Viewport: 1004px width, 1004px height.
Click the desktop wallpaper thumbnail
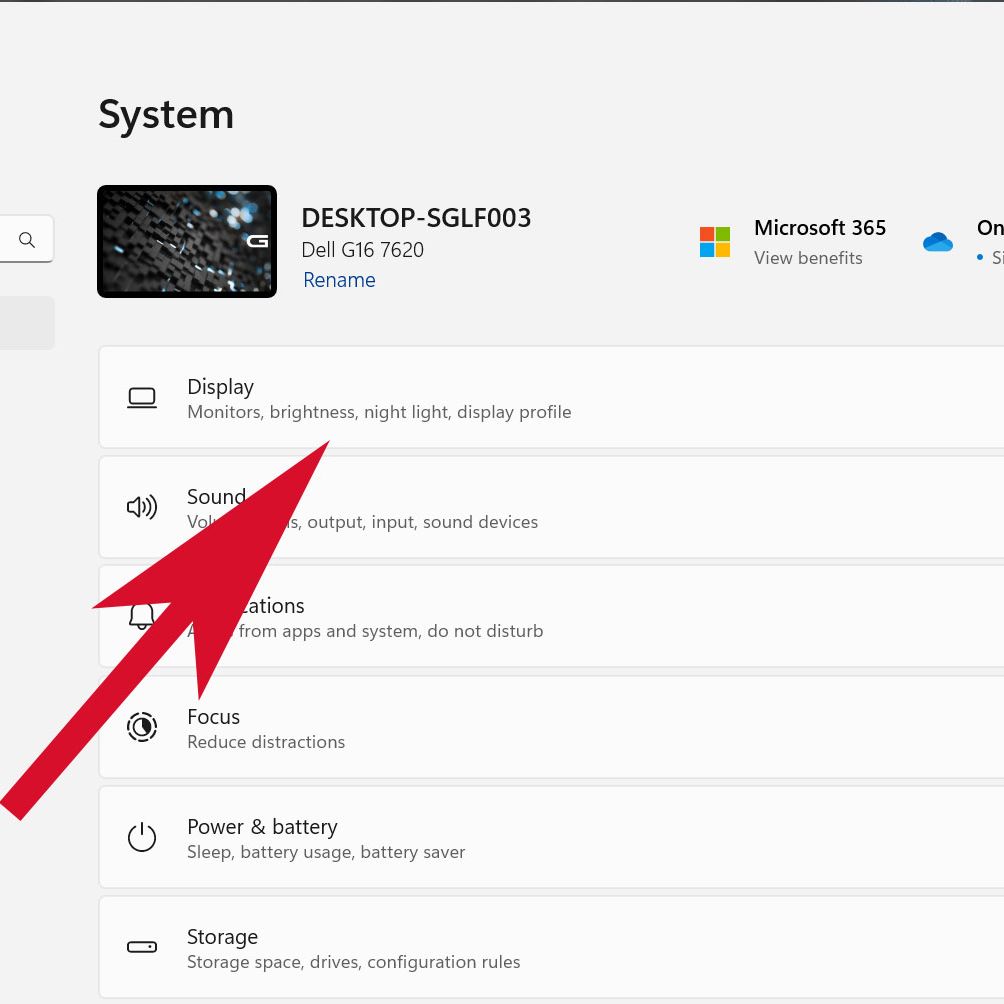tap(187, 242)
